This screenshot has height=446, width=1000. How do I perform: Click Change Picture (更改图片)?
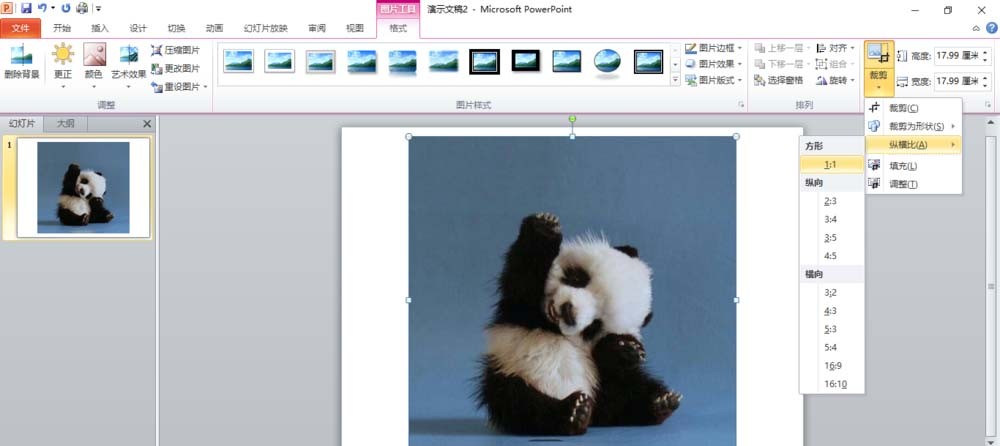pyautogui.click(x=175, y=68)
